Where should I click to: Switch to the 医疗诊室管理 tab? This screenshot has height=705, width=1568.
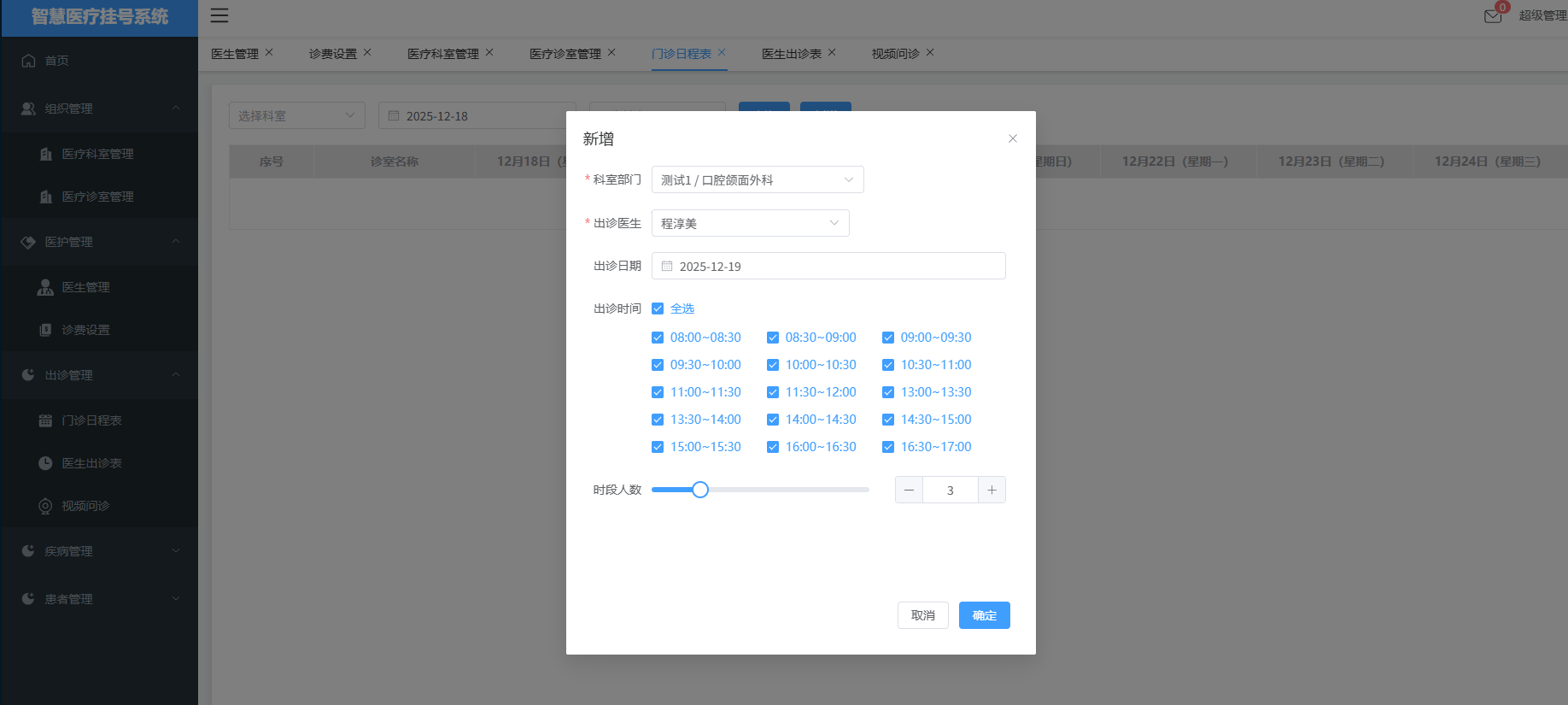565,54
